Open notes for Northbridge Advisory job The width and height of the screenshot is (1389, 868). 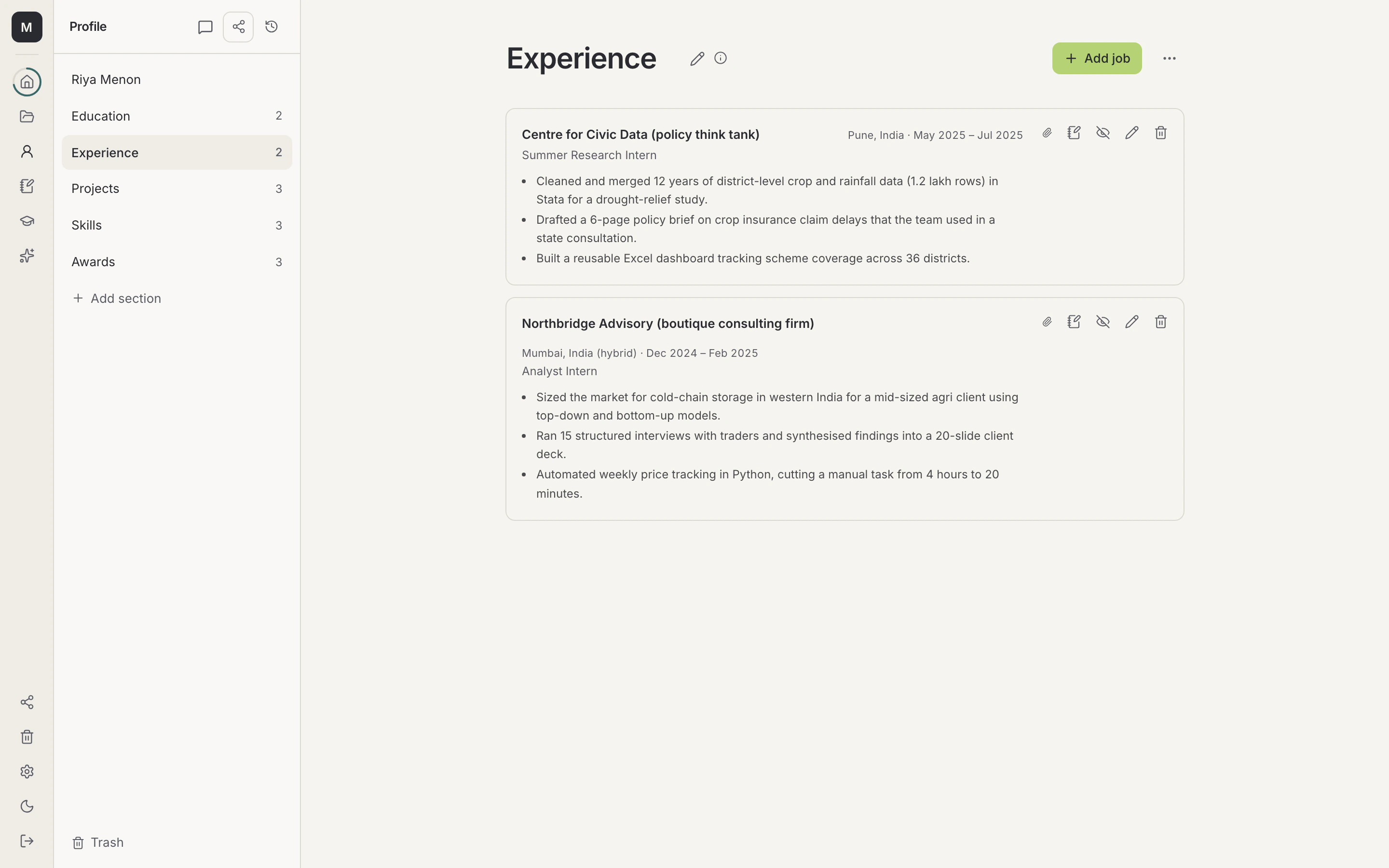click(1074, 322)
